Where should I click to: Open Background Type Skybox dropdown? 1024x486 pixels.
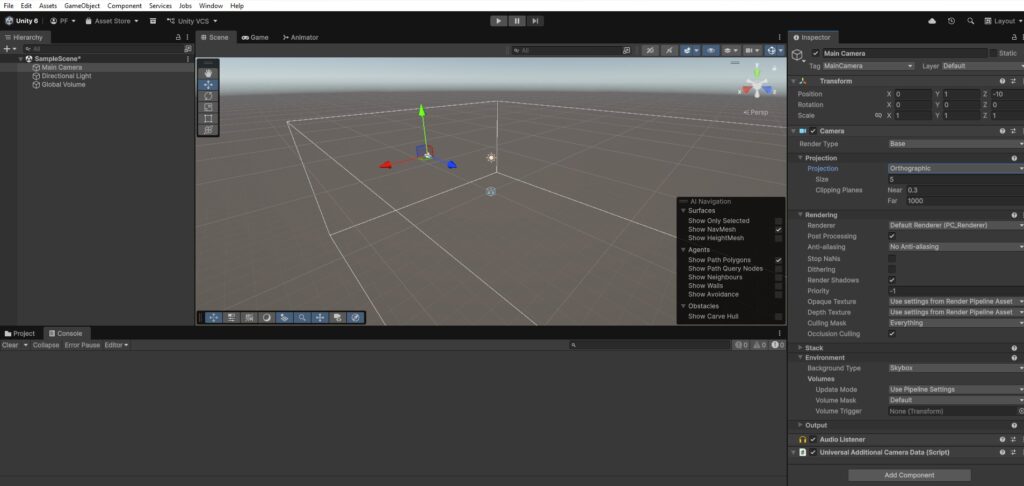(956, 368)
